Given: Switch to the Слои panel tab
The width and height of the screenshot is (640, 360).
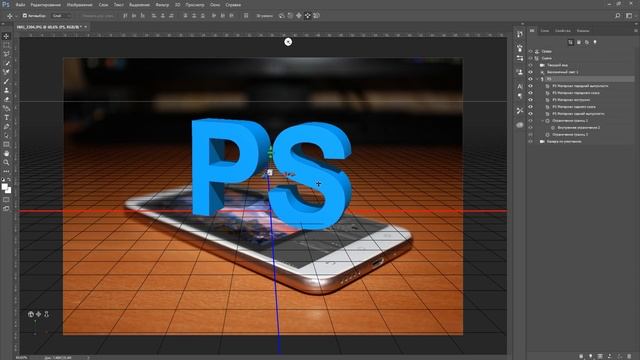Looking at the screenshot, I should coord(544,31).
